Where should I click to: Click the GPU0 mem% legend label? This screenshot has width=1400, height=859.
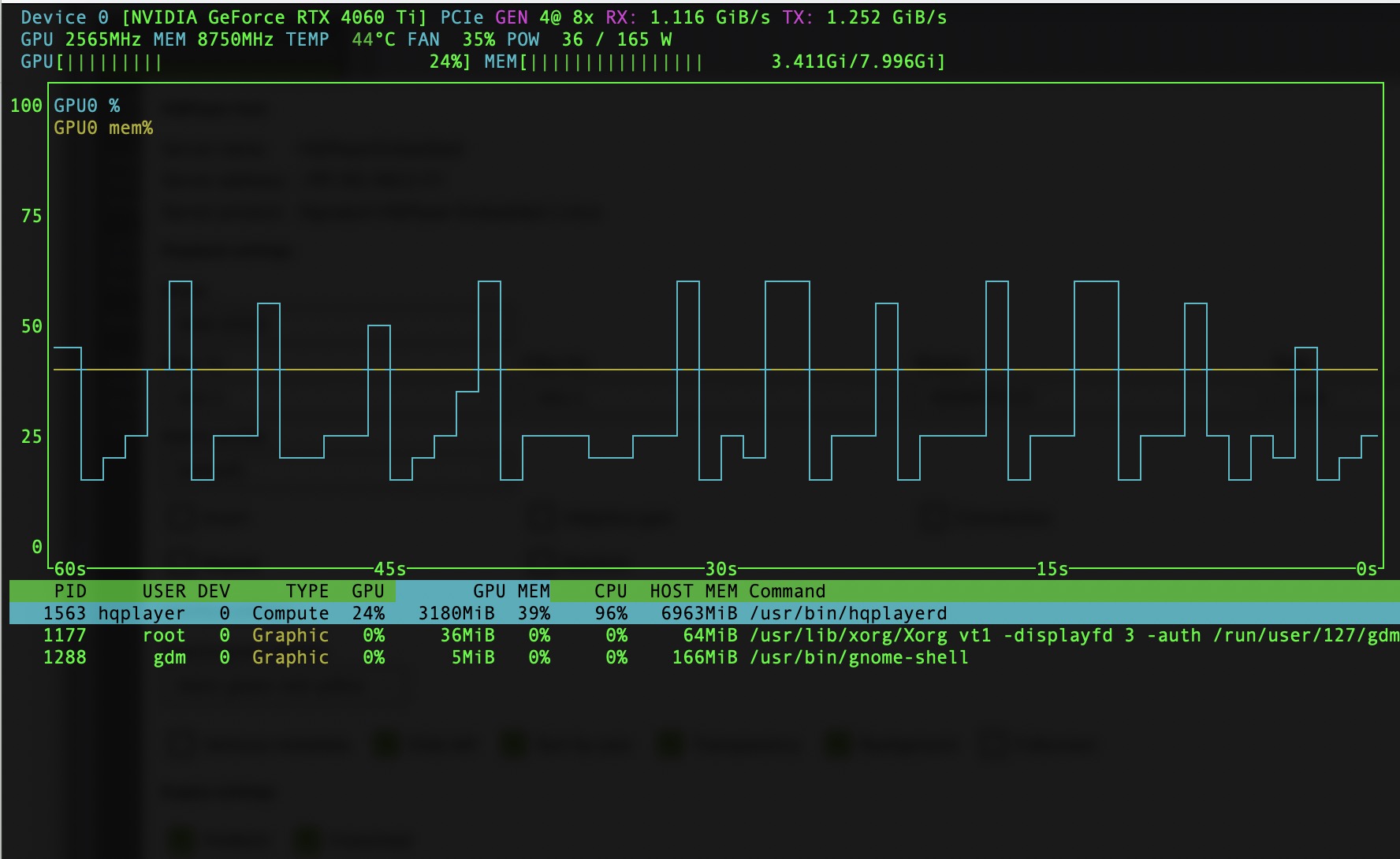[x=103, y=128]
